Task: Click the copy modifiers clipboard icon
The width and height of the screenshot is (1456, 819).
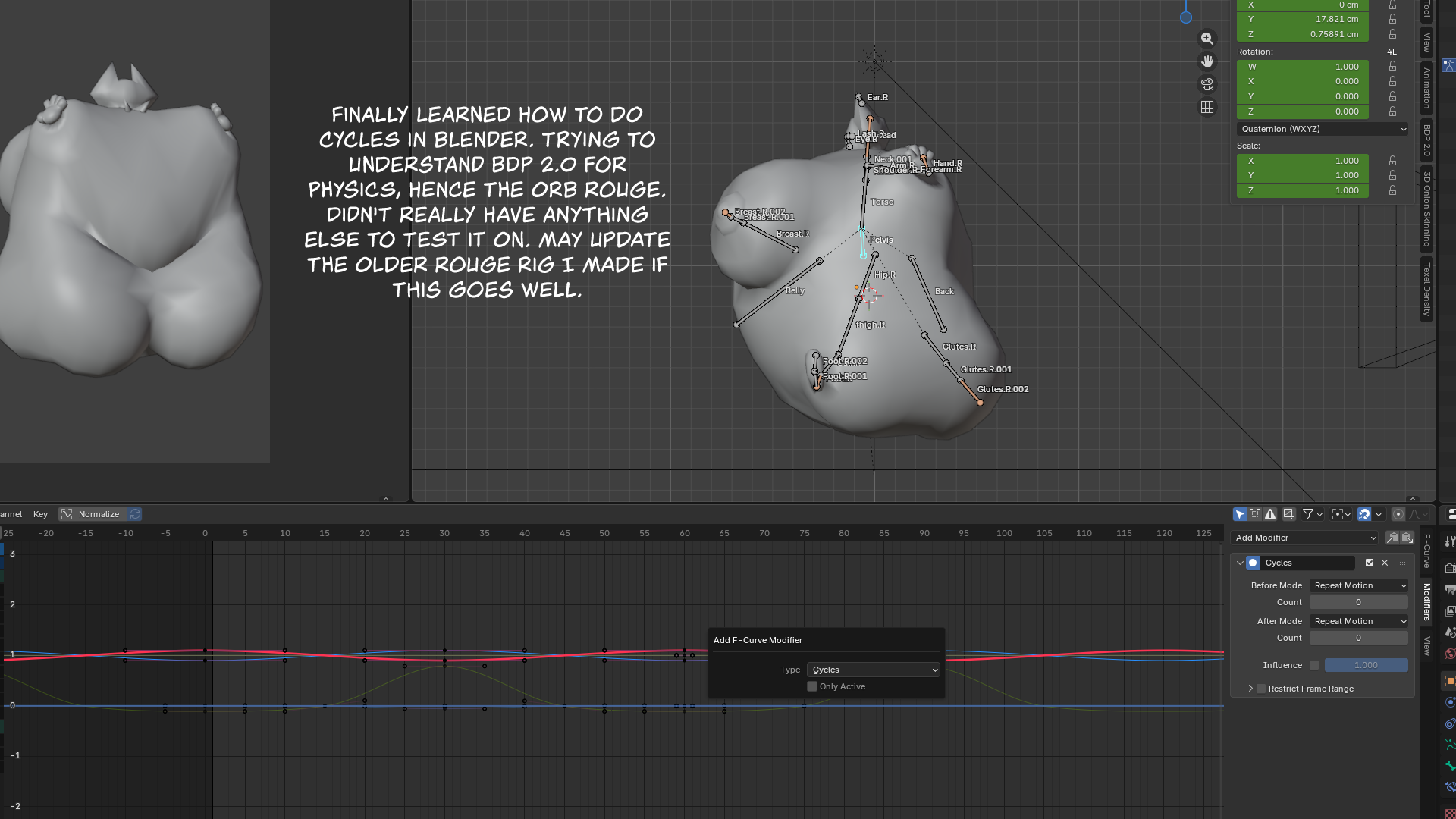Action: (x=1392, y=538)
